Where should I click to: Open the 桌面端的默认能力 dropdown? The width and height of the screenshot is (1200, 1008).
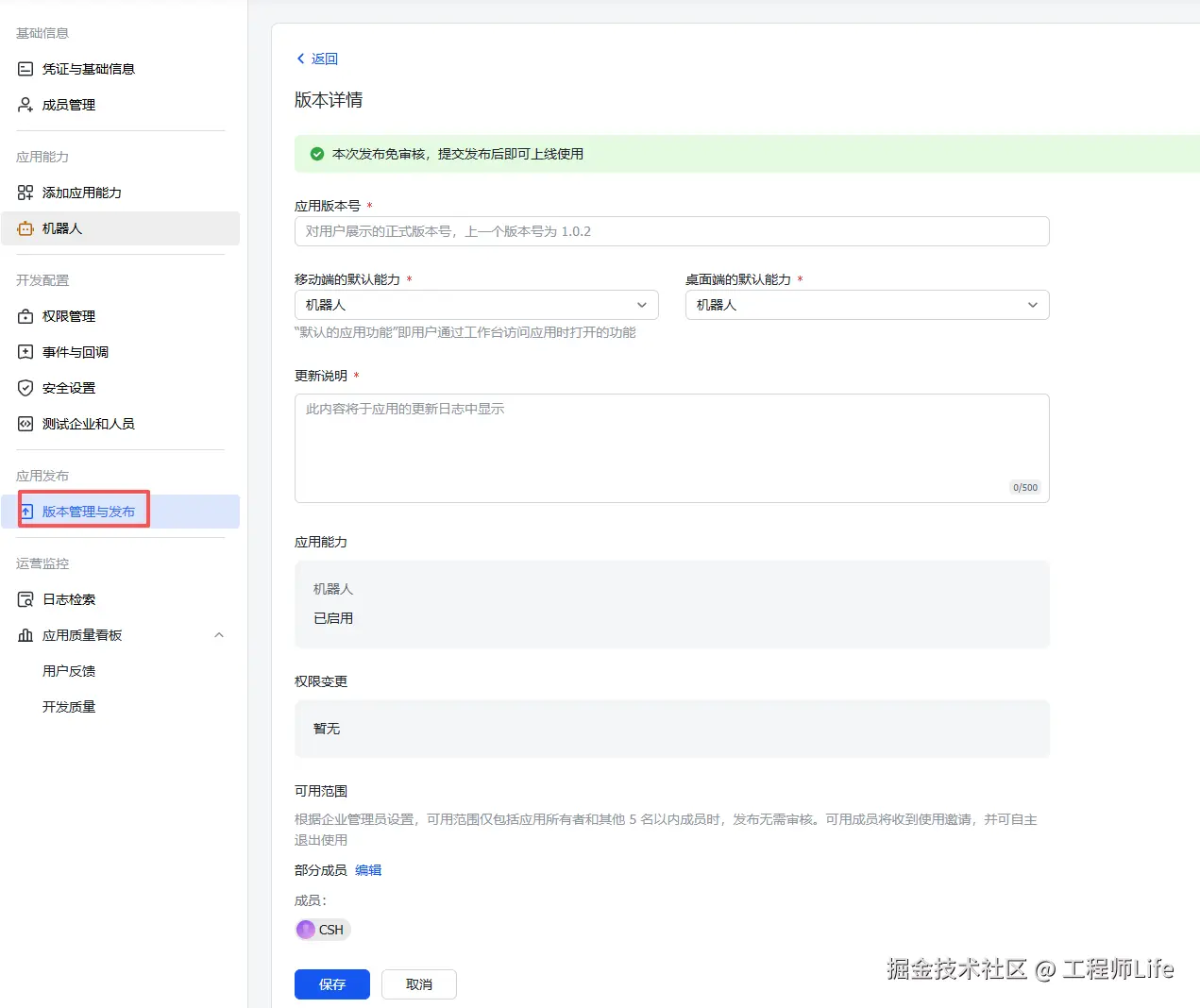pos(867,305)
